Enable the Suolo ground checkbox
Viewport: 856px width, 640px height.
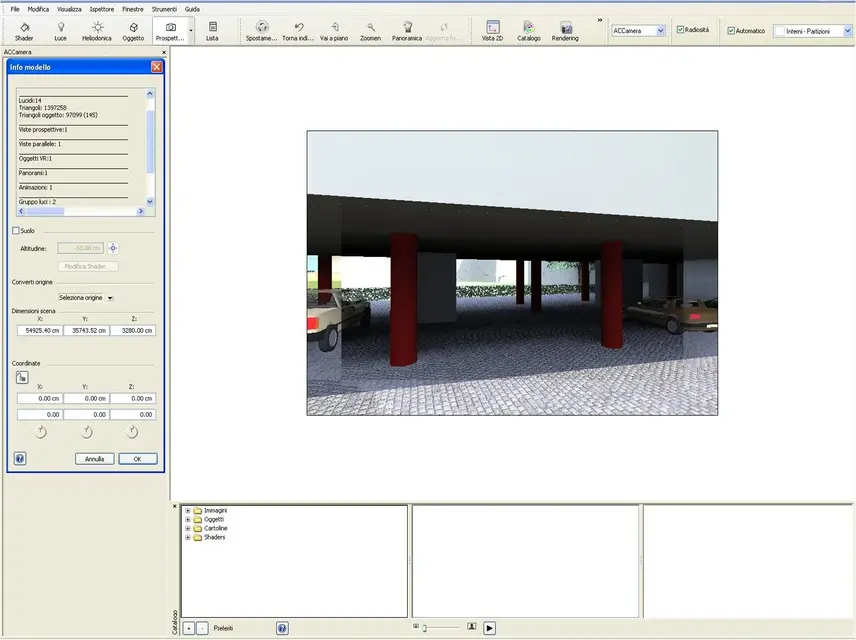pos(15,231)
